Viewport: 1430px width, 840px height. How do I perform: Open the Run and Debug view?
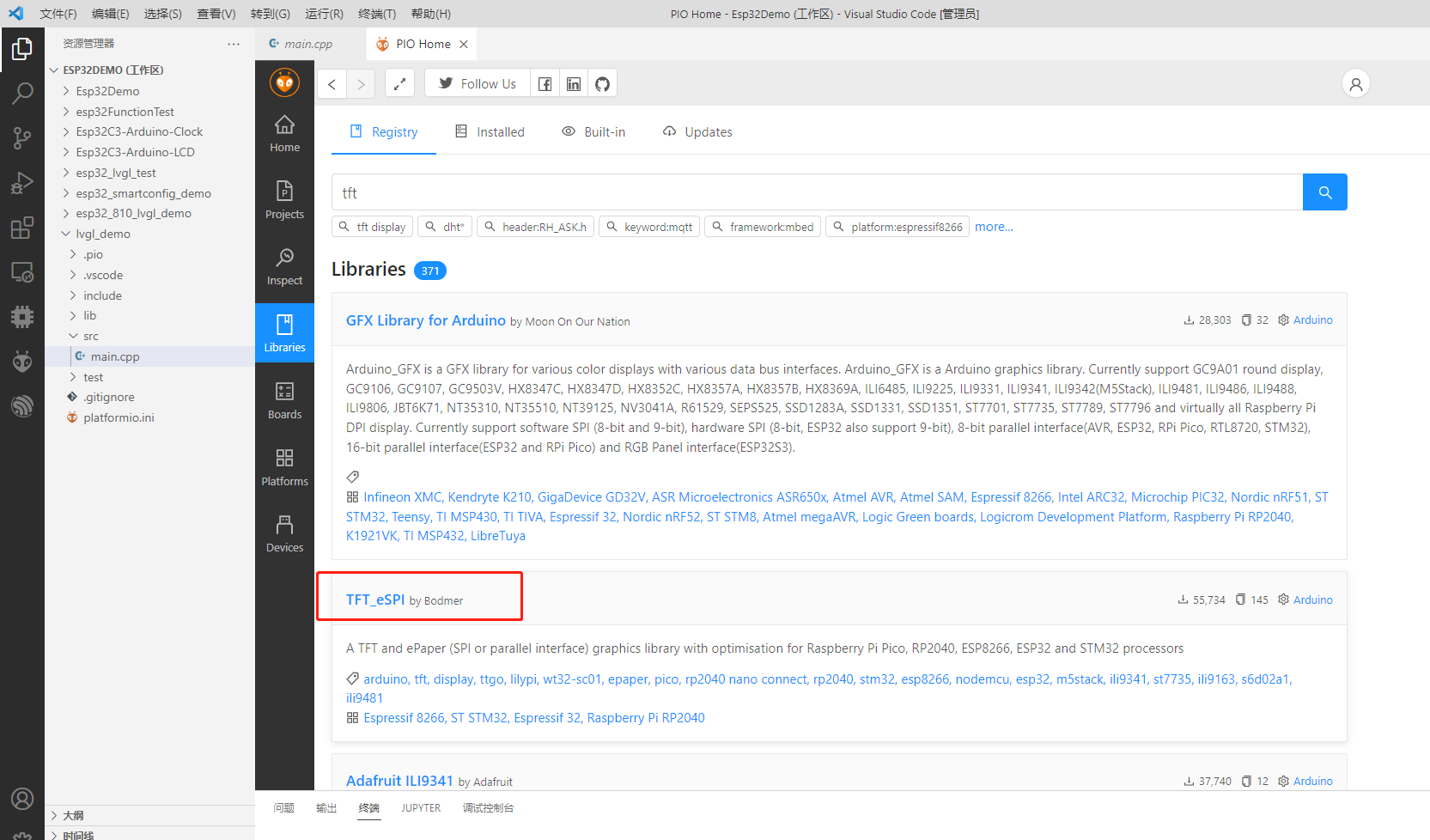[22, 182]
